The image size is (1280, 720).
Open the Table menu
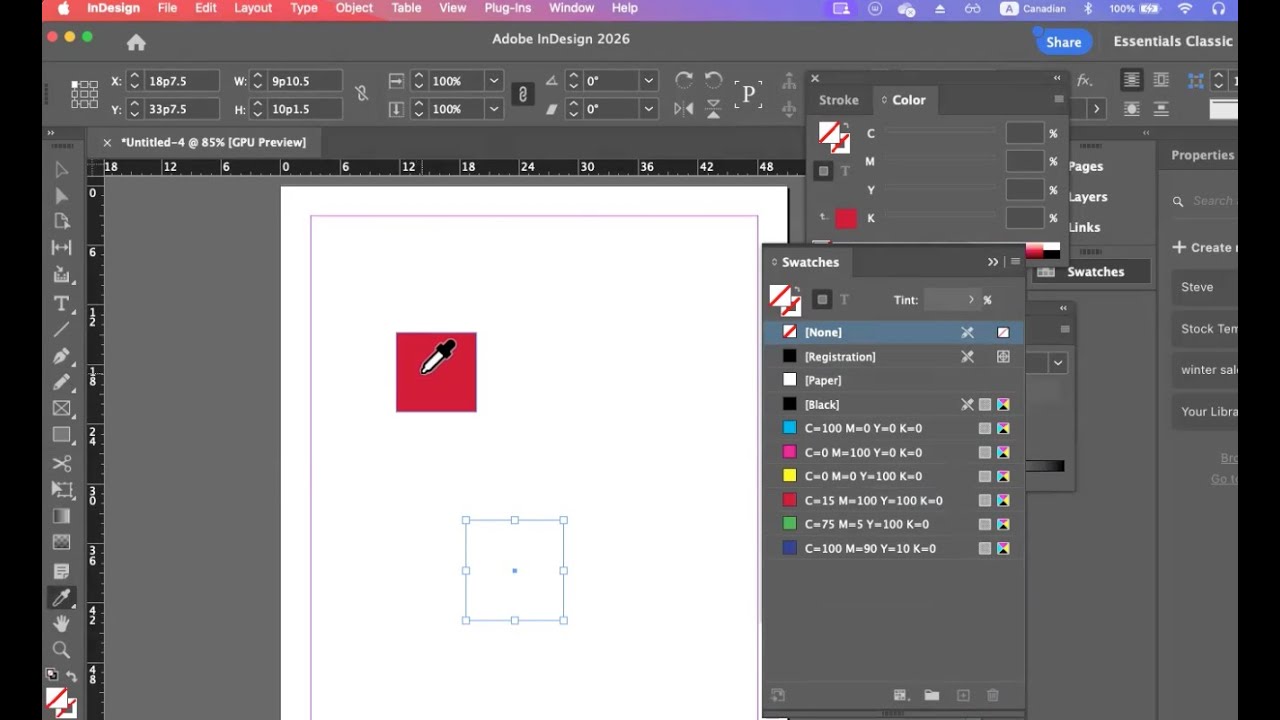406,8
